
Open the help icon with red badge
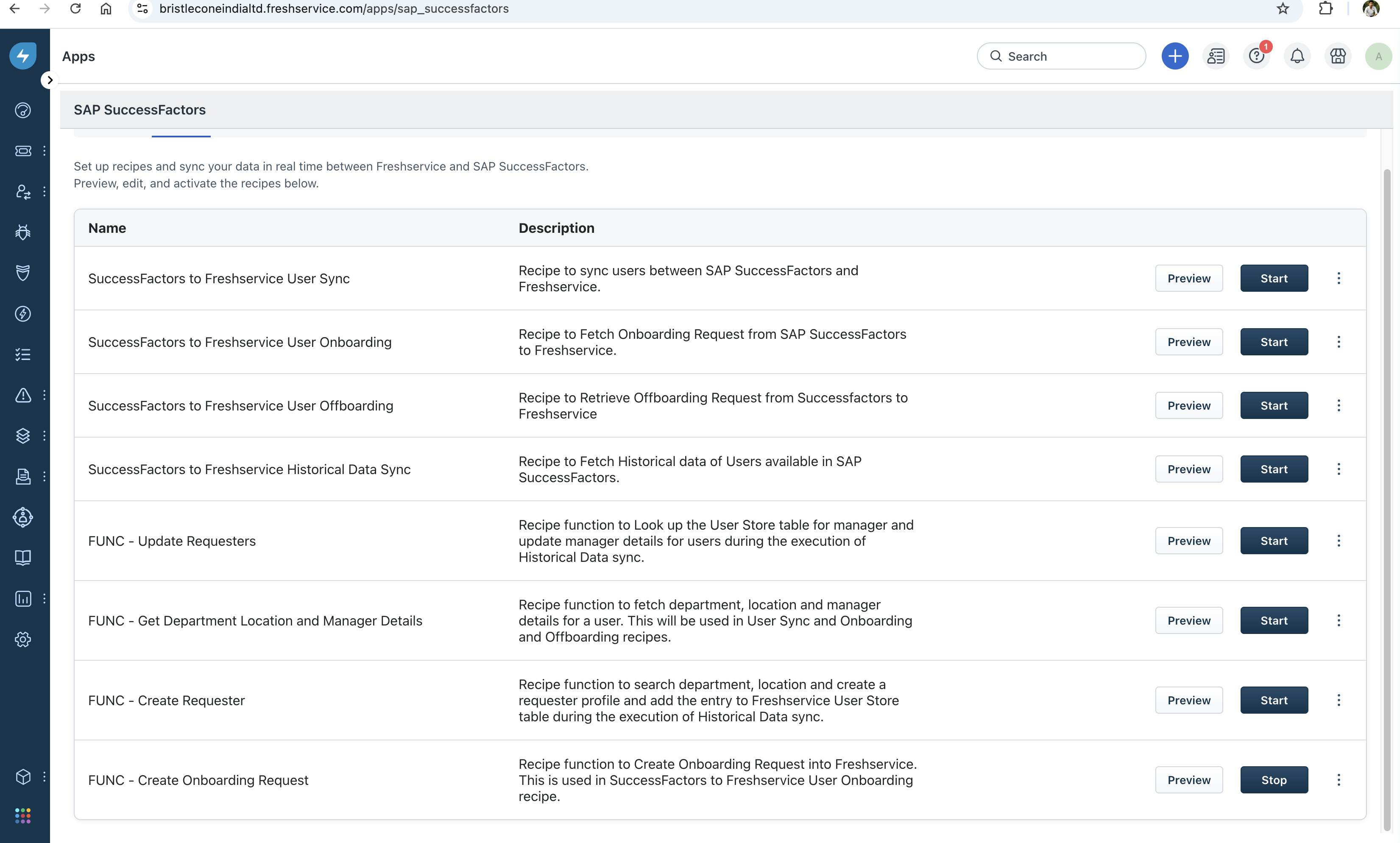click(x=1256, y=56)
